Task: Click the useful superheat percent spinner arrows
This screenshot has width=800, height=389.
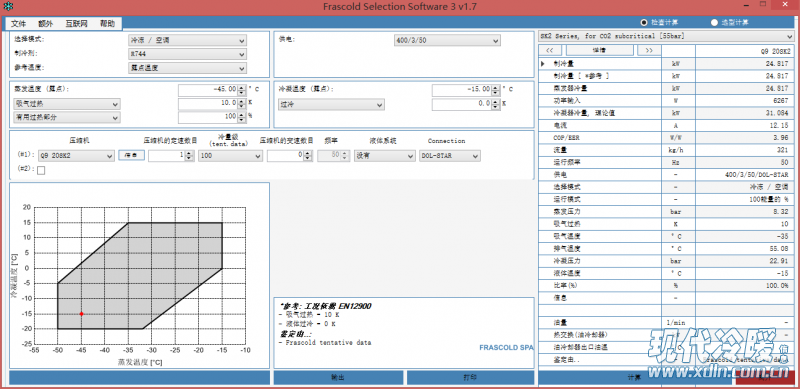Action: point(242,117)
